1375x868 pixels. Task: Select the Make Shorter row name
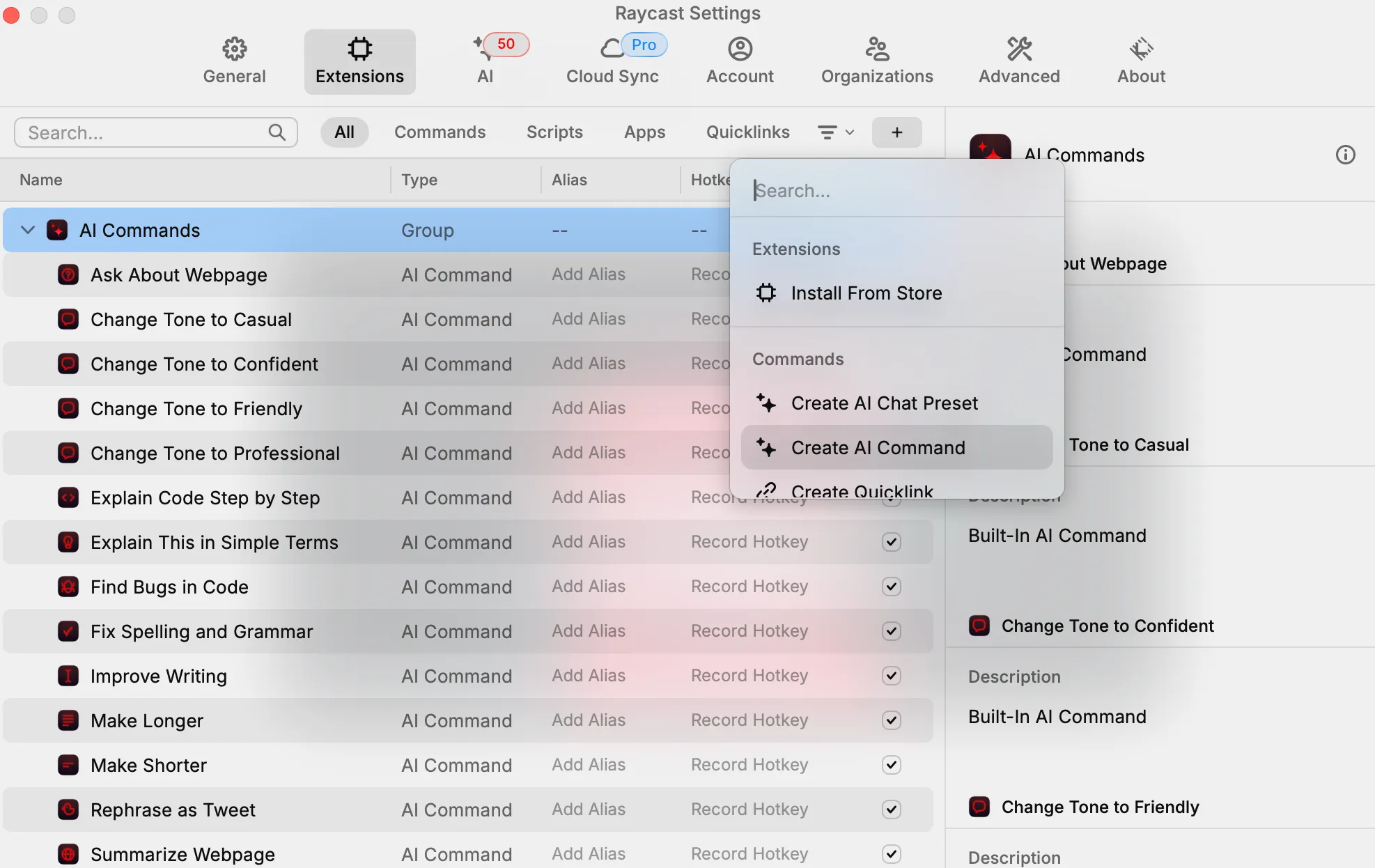(x=148, y=765)
